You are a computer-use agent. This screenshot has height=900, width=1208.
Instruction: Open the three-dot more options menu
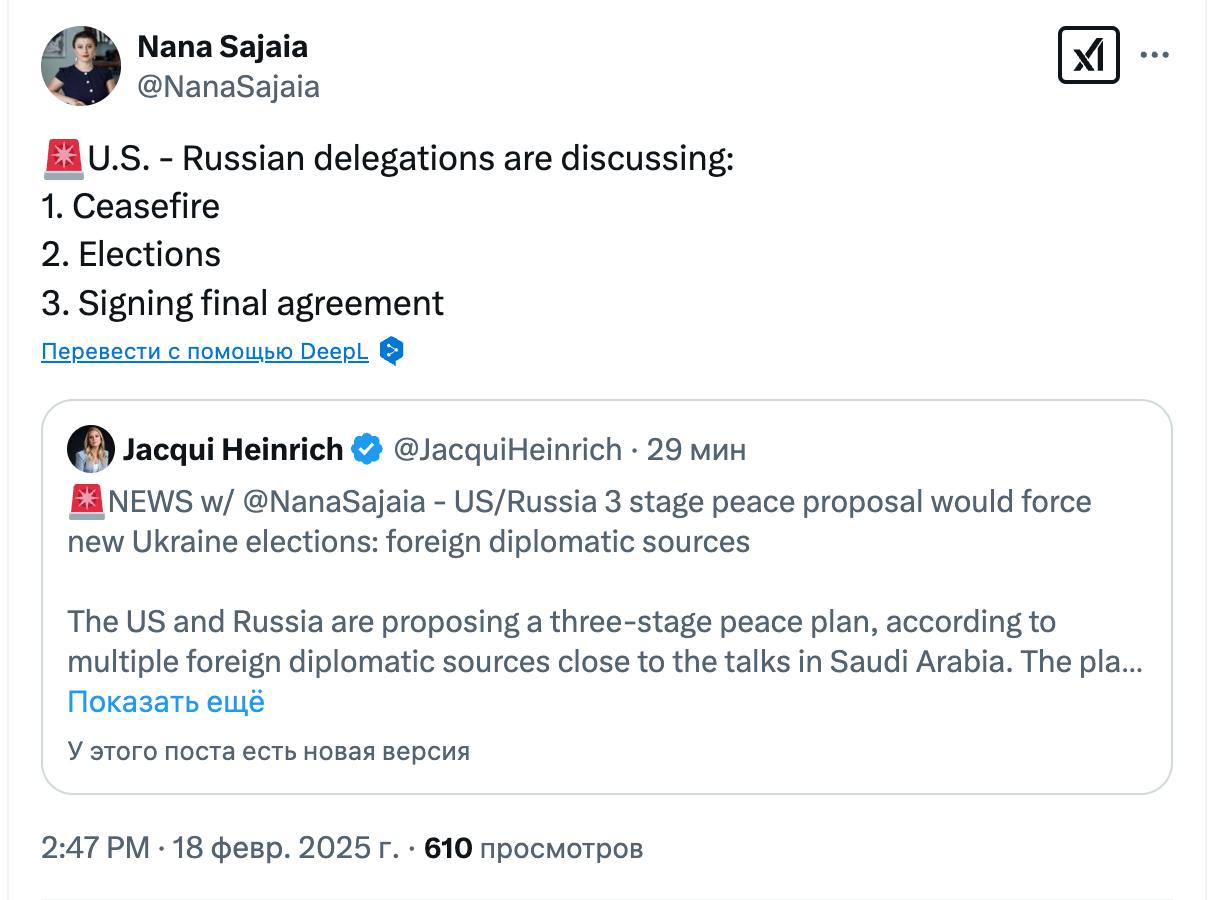click(1154, 55)
